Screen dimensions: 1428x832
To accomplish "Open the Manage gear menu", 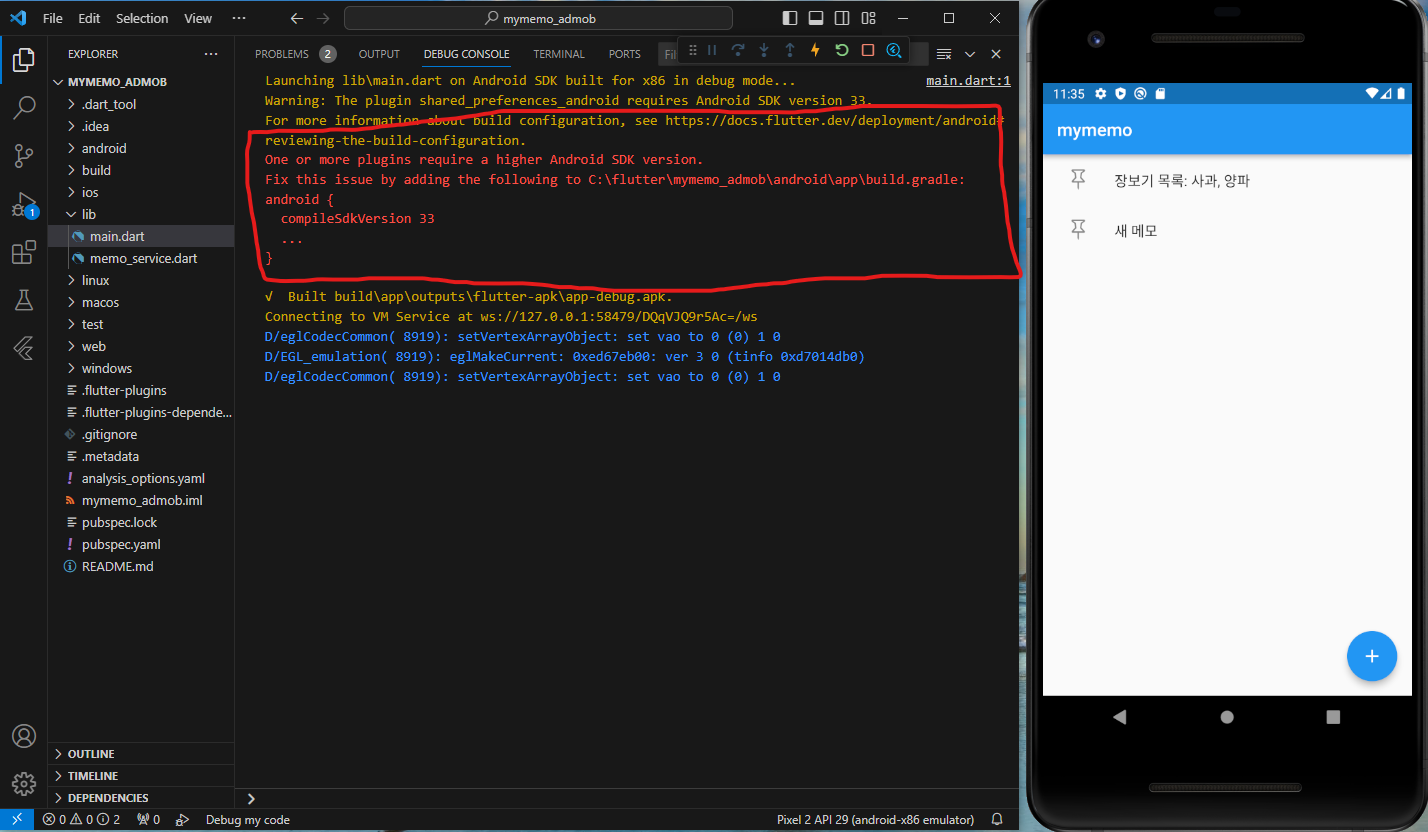I will pos(23,783).
